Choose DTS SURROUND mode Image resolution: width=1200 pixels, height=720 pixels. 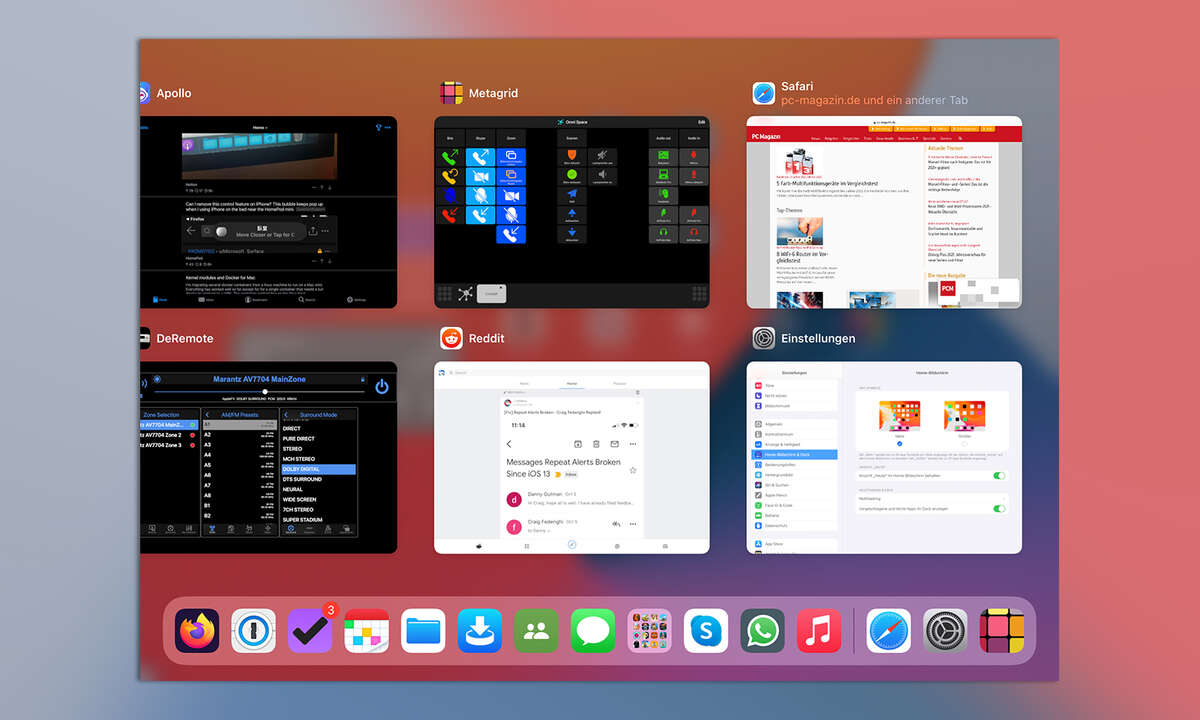(318, 479)
